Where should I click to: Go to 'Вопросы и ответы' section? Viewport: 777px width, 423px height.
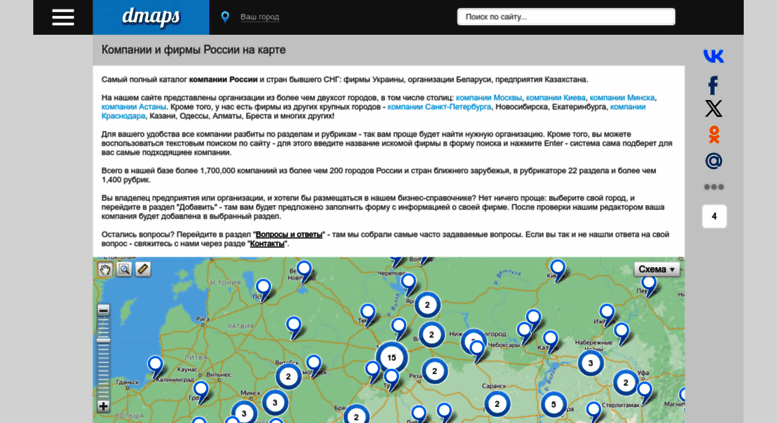point(289,234)
